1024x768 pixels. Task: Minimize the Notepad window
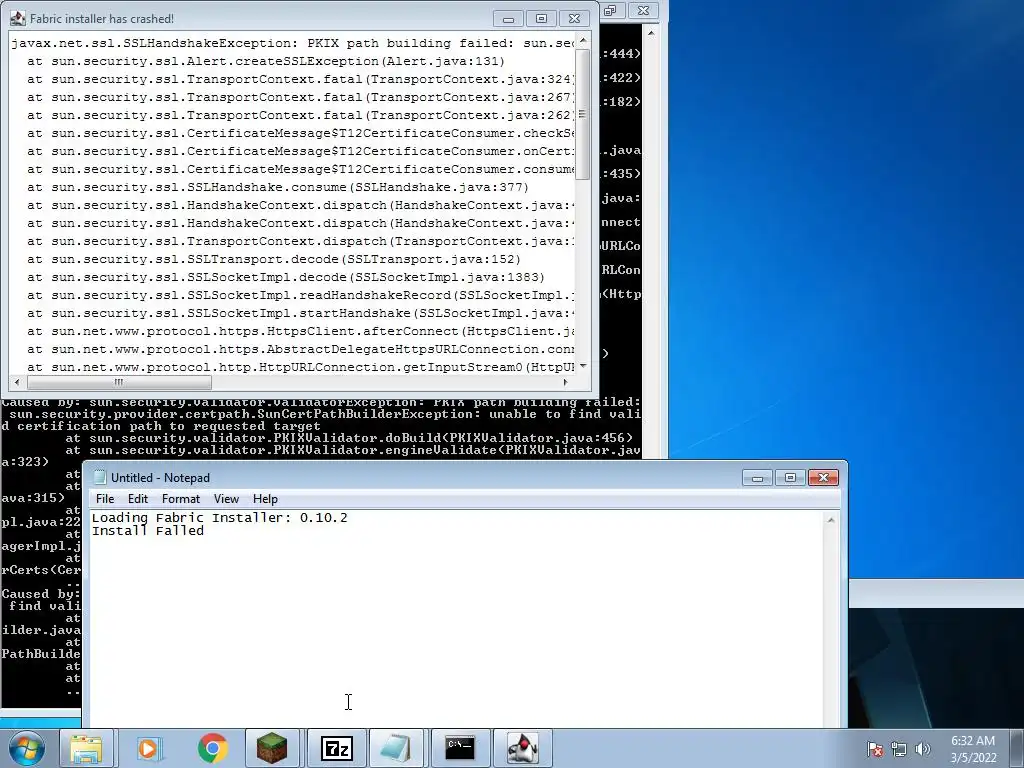tap(758, 478)
